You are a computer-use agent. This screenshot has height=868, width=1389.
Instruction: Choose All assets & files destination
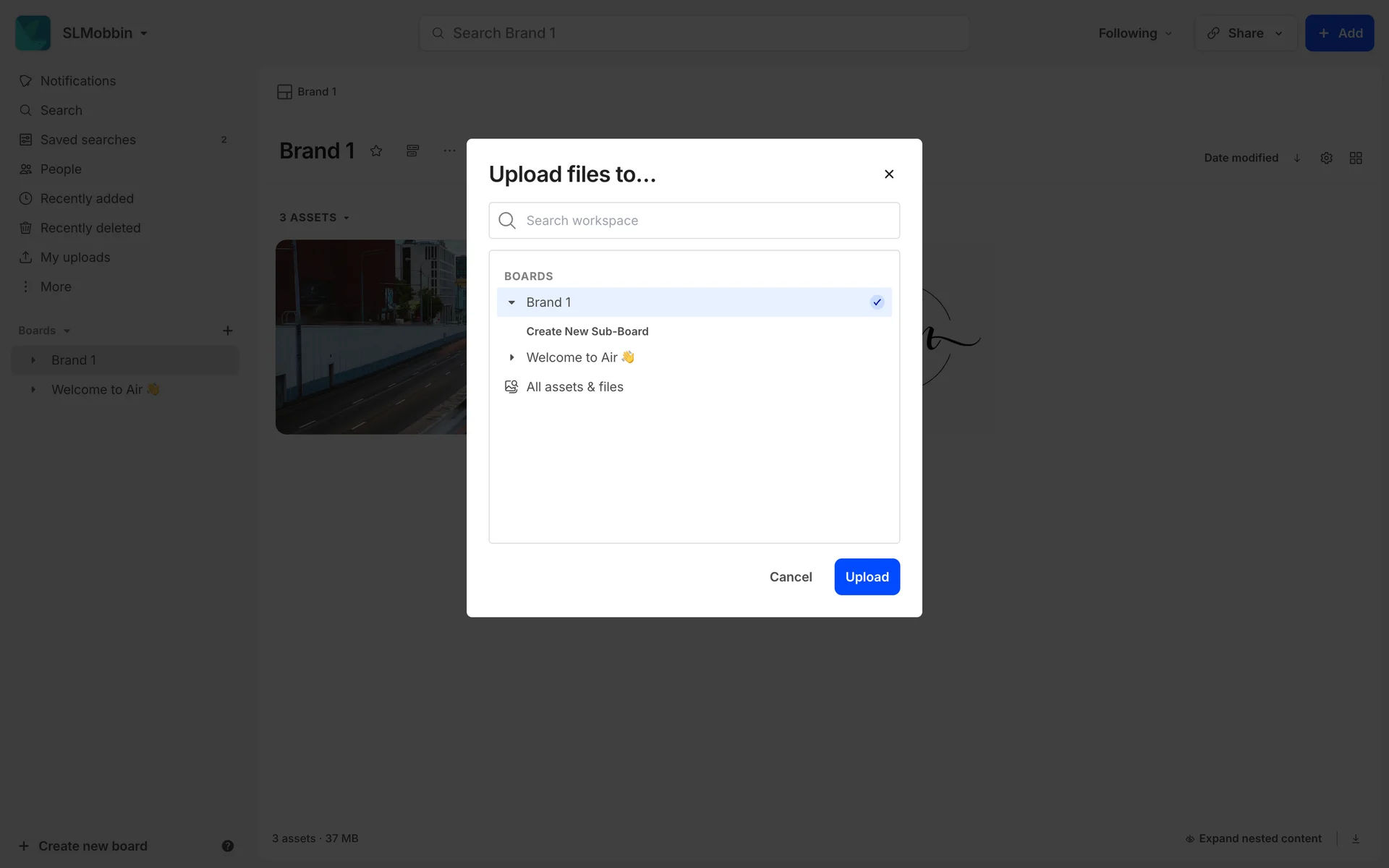coord(574,387)
